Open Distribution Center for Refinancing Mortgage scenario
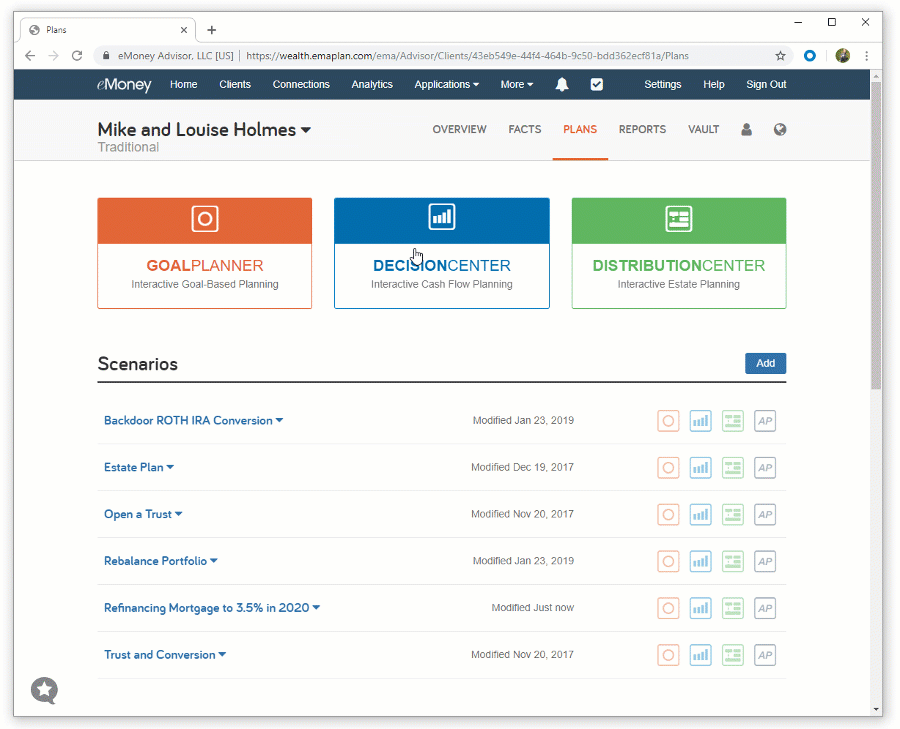This screenshot has width=900, height=729. coord(733,608)
